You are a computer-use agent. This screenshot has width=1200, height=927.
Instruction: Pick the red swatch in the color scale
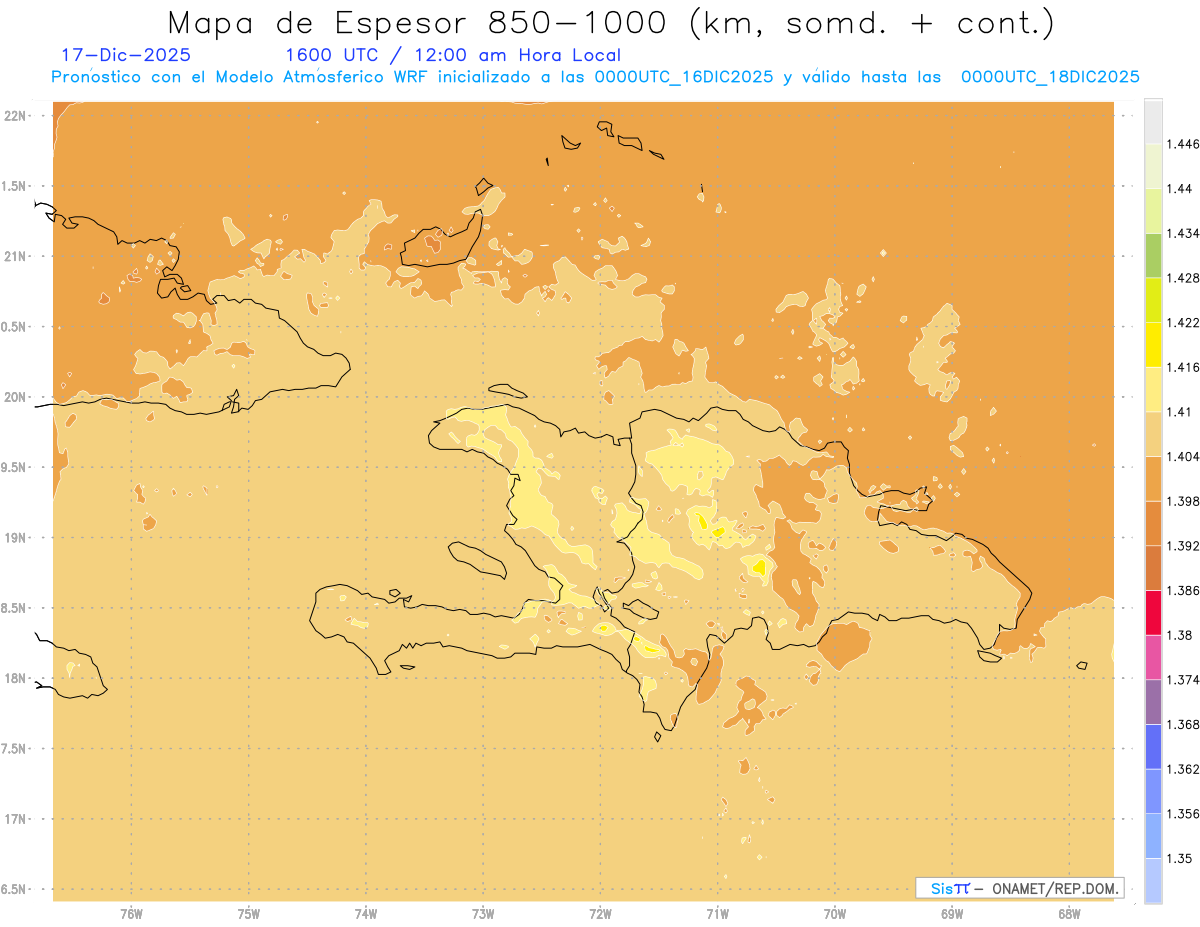pyautogui.click(x=1153, y=612)
